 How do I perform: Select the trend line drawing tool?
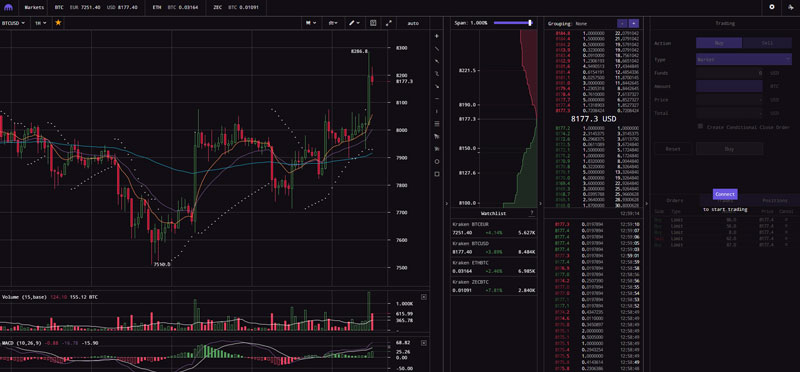(437, 49)
